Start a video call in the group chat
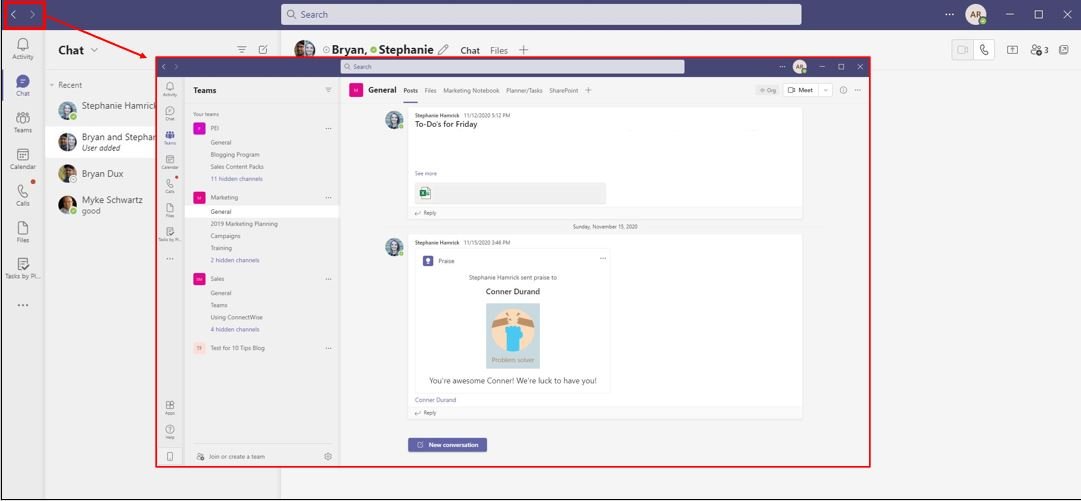 pos(962,50)
